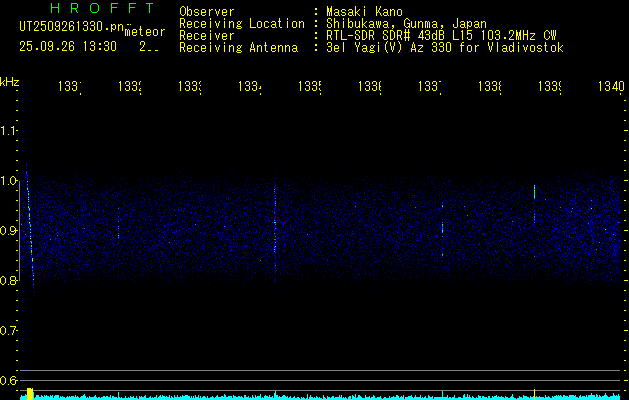Click the Receiving Antenna field label
Screen dimensions: 629x400
238,48
